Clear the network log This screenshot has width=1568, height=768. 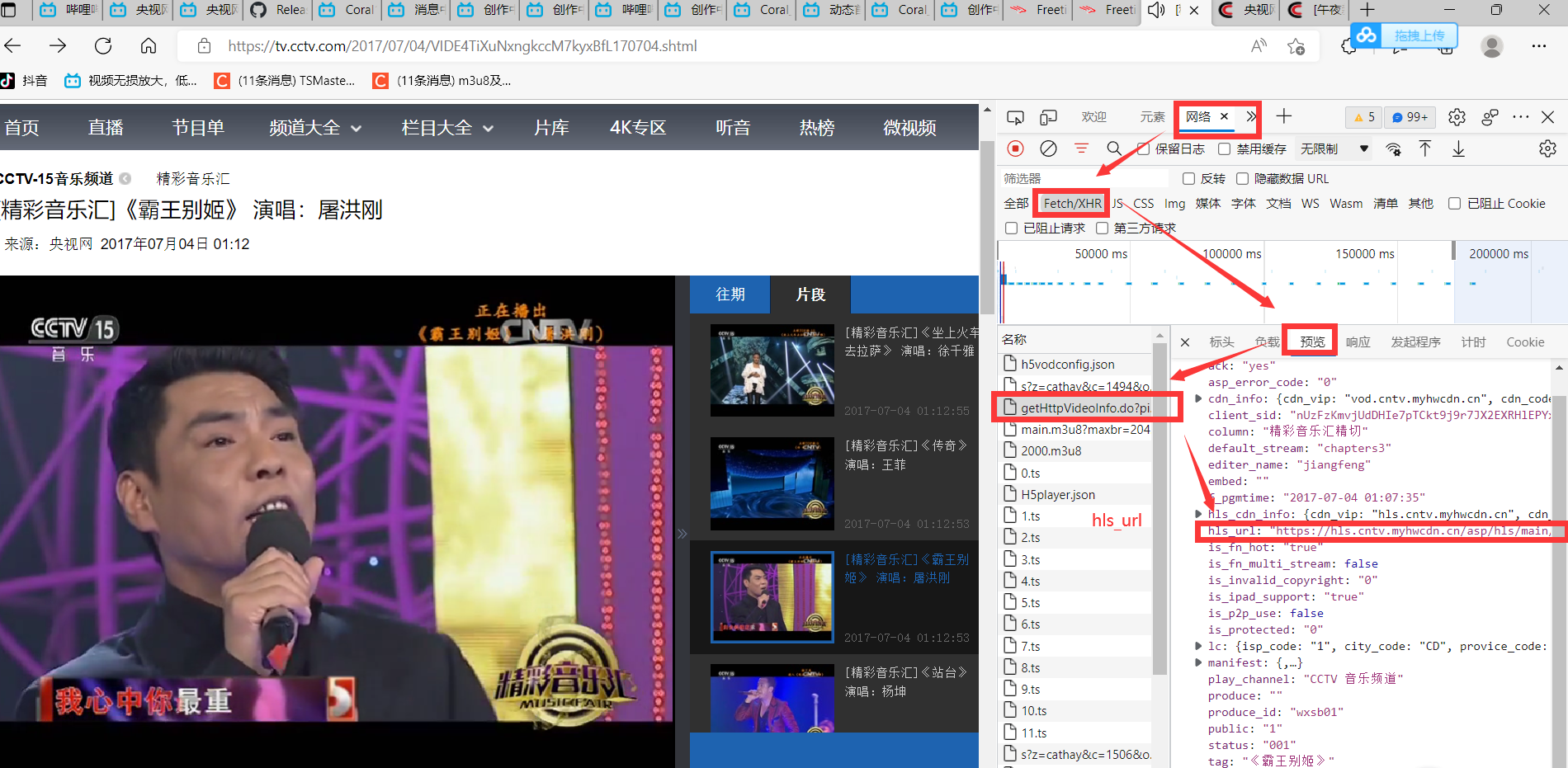coord(1048,148)
